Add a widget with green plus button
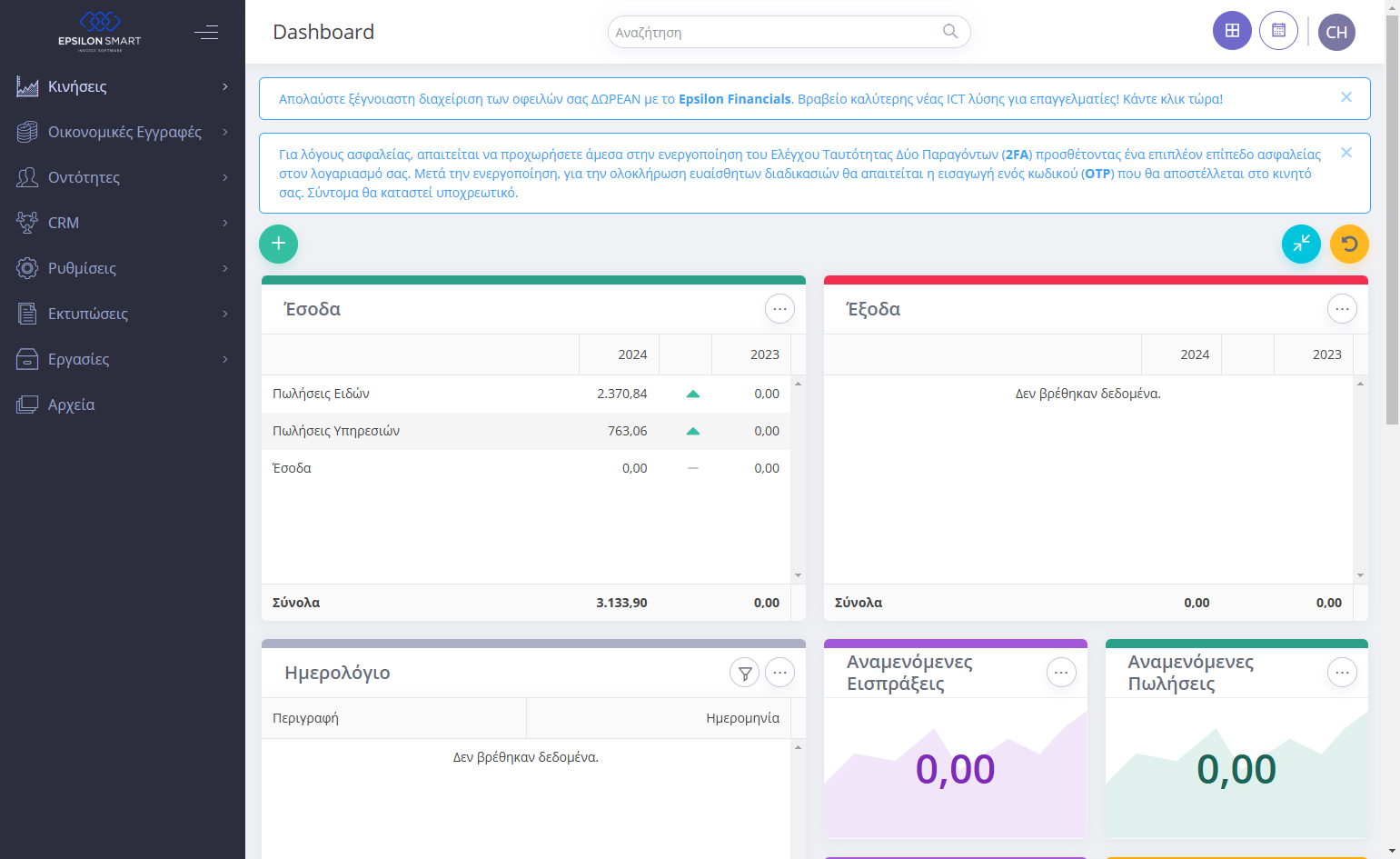The height and width of the screenshot is (859, 1400). 278,244
